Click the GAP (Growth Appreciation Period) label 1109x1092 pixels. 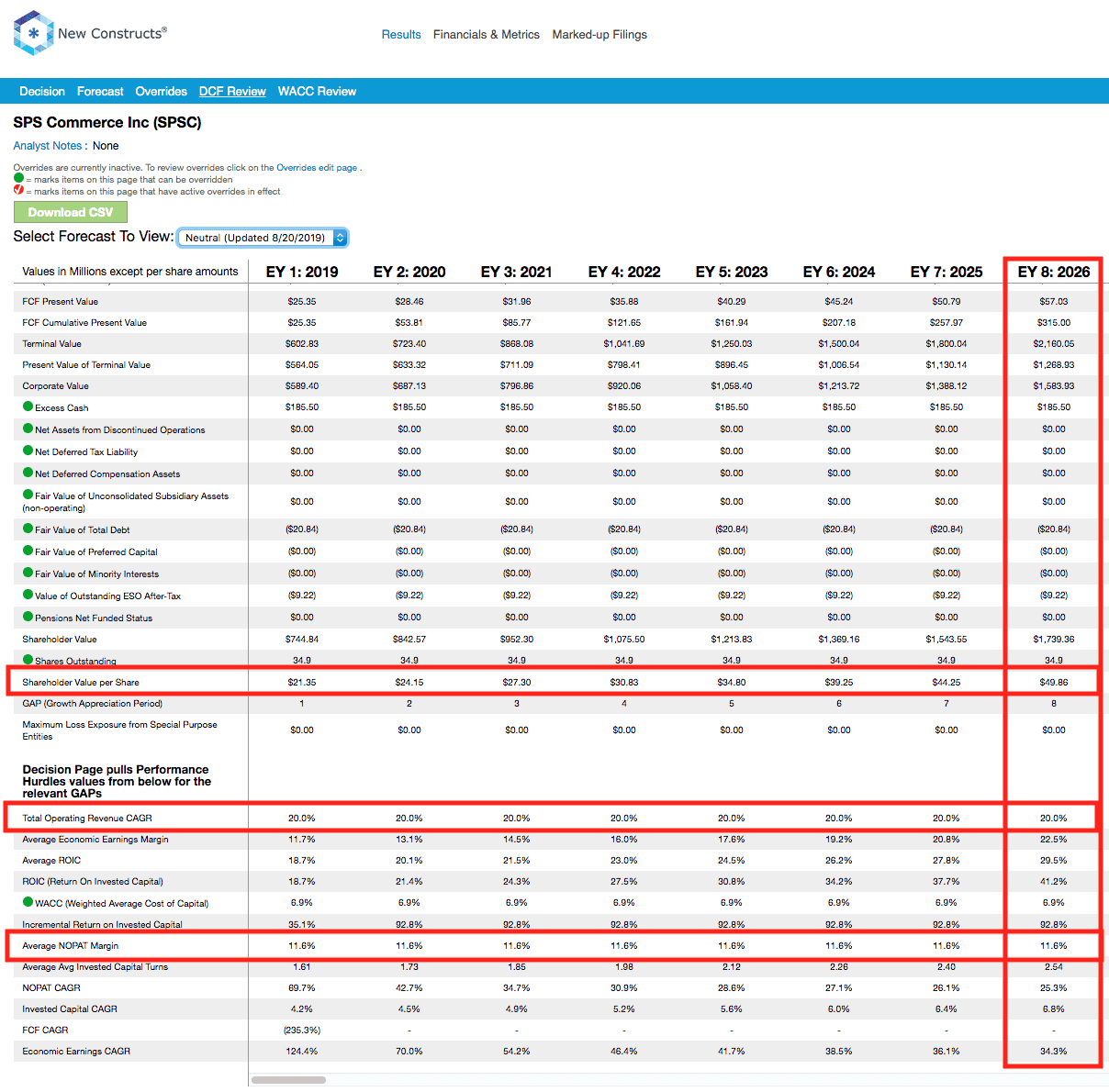92,703
